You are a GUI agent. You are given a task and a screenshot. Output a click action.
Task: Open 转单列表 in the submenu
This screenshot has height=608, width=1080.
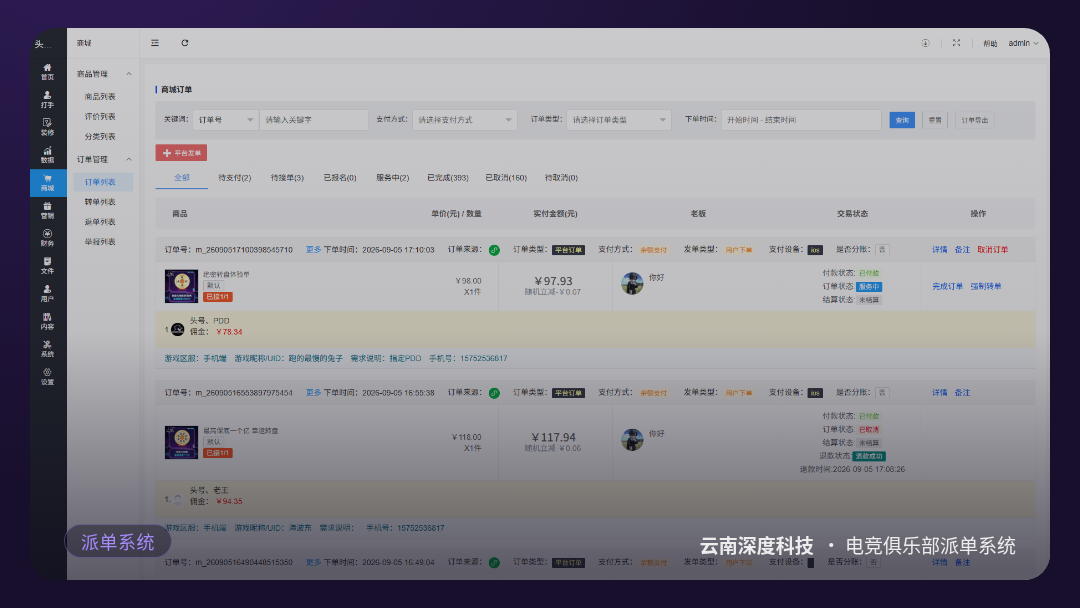tap(100, 202)
